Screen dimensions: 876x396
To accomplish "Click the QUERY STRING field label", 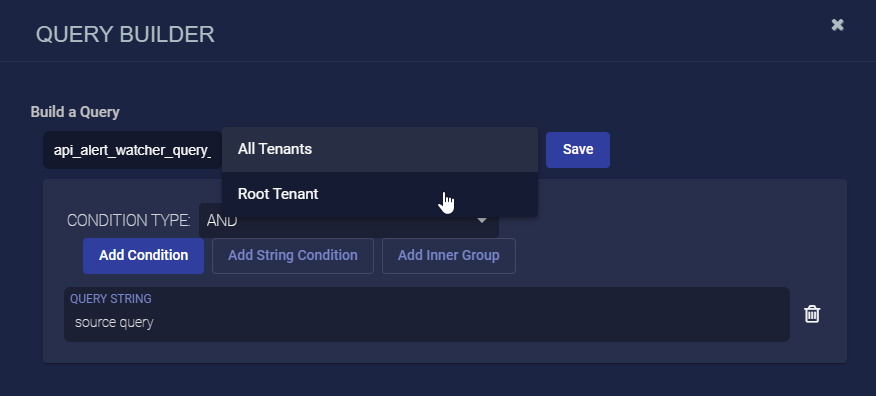I will [x=111, y=299].
